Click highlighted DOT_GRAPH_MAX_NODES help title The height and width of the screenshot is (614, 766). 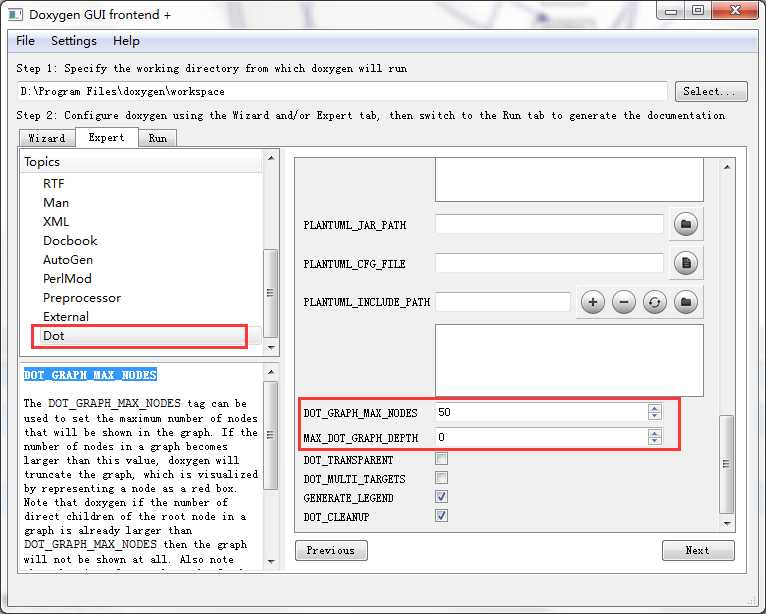(x=90, y=375)
